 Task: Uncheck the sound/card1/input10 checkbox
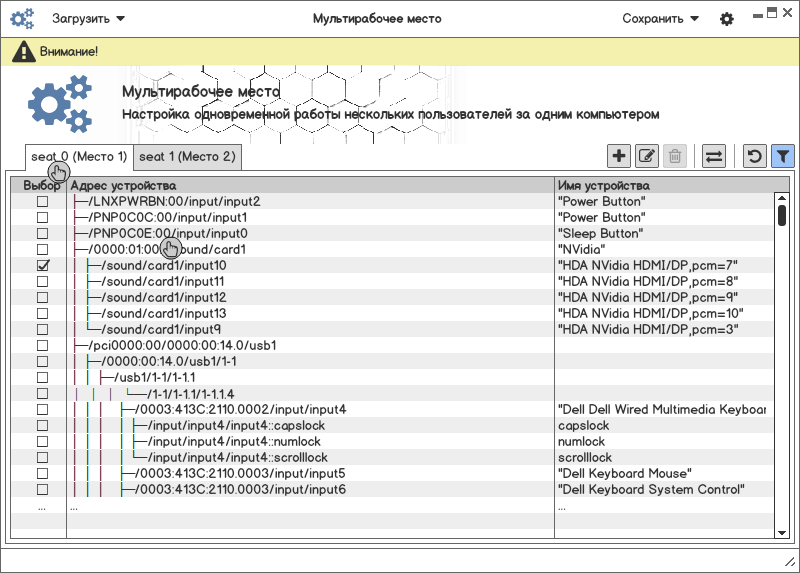click(43, 265)
